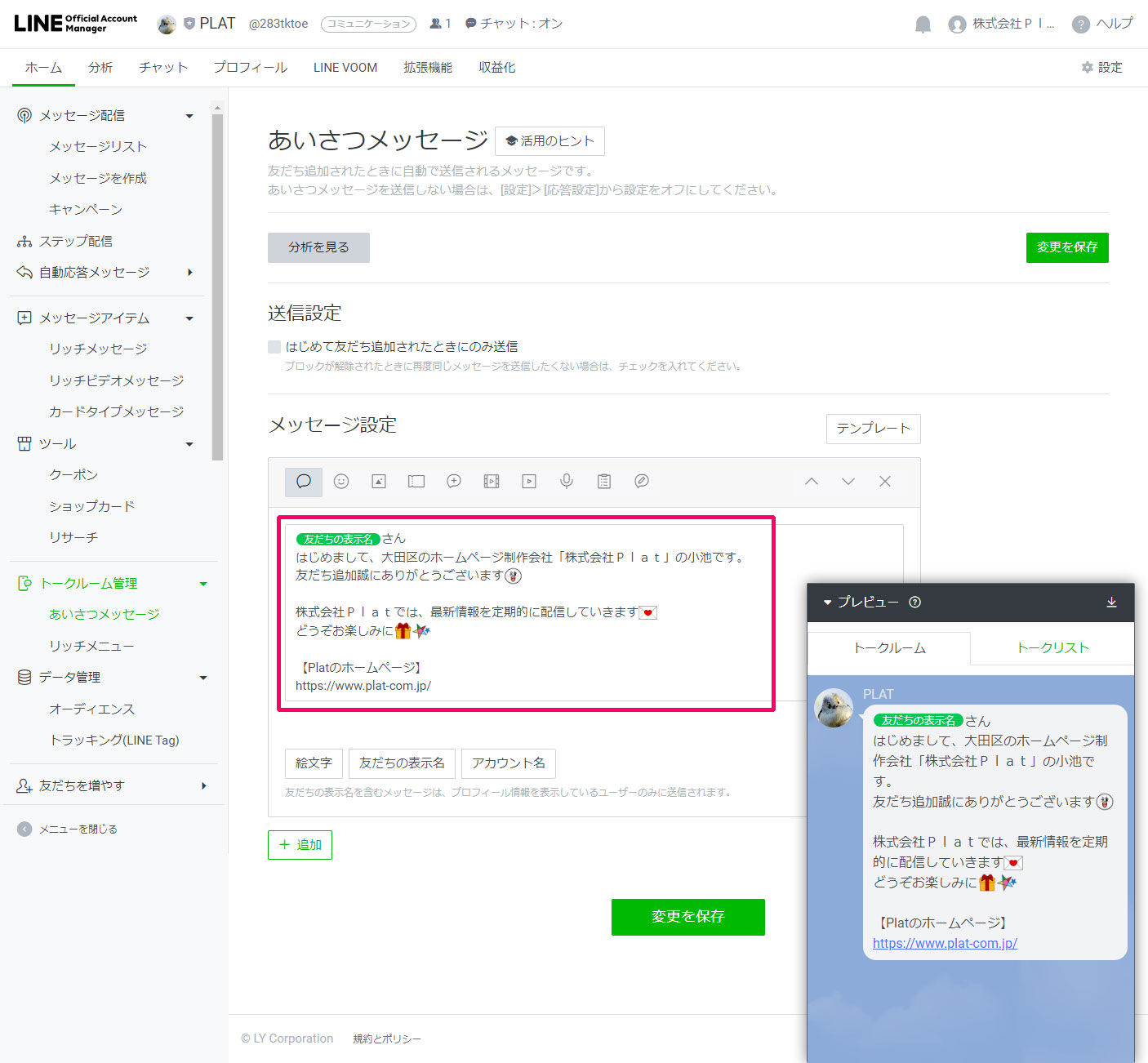This screenshot has width=1148, height=1063.
Task: Select the coupon message icon
Action: (416, 482)
